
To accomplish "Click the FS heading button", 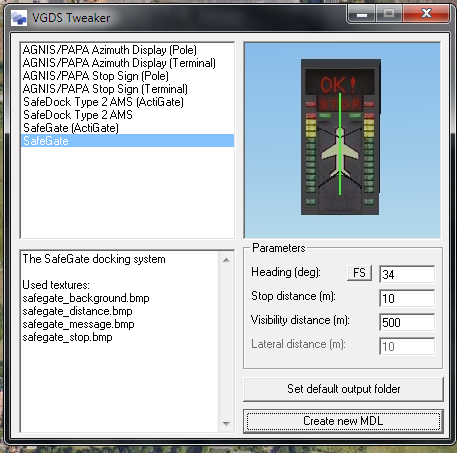I will [x=359, y=273].
